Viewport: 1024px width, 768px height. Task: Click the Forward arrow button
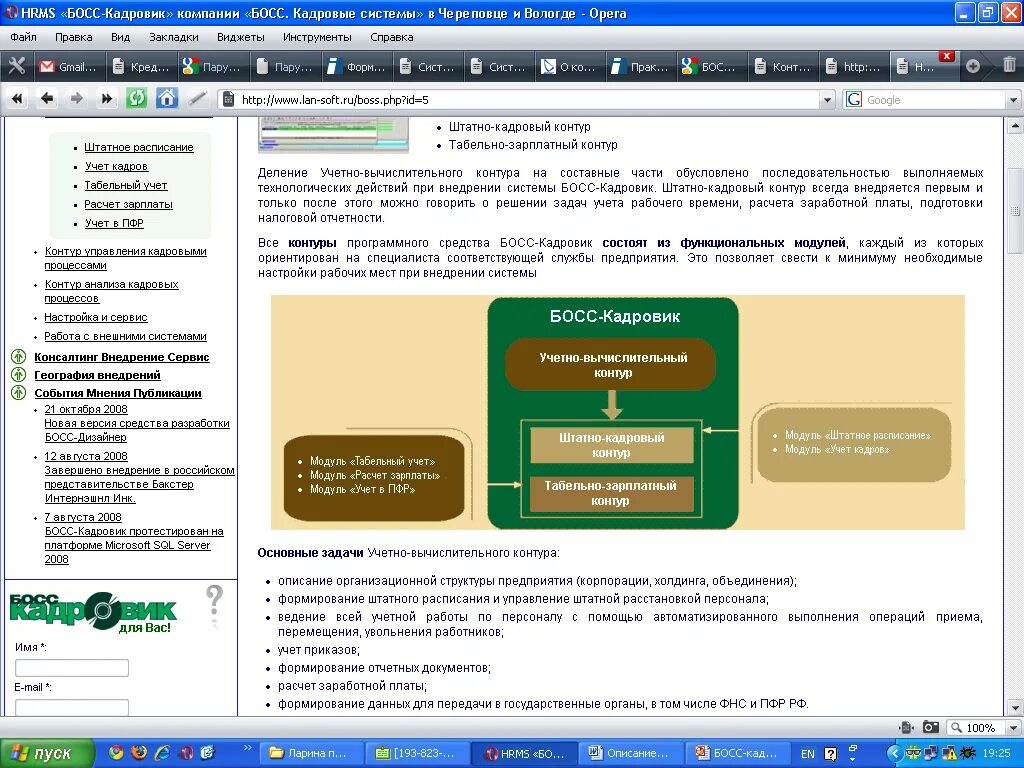coord(76,99)
